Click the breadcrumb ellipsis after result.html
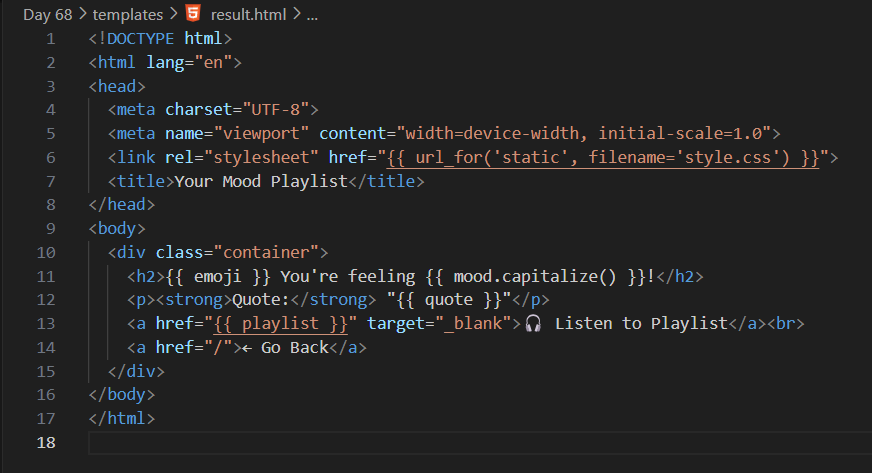 click(x=313, y=17)
